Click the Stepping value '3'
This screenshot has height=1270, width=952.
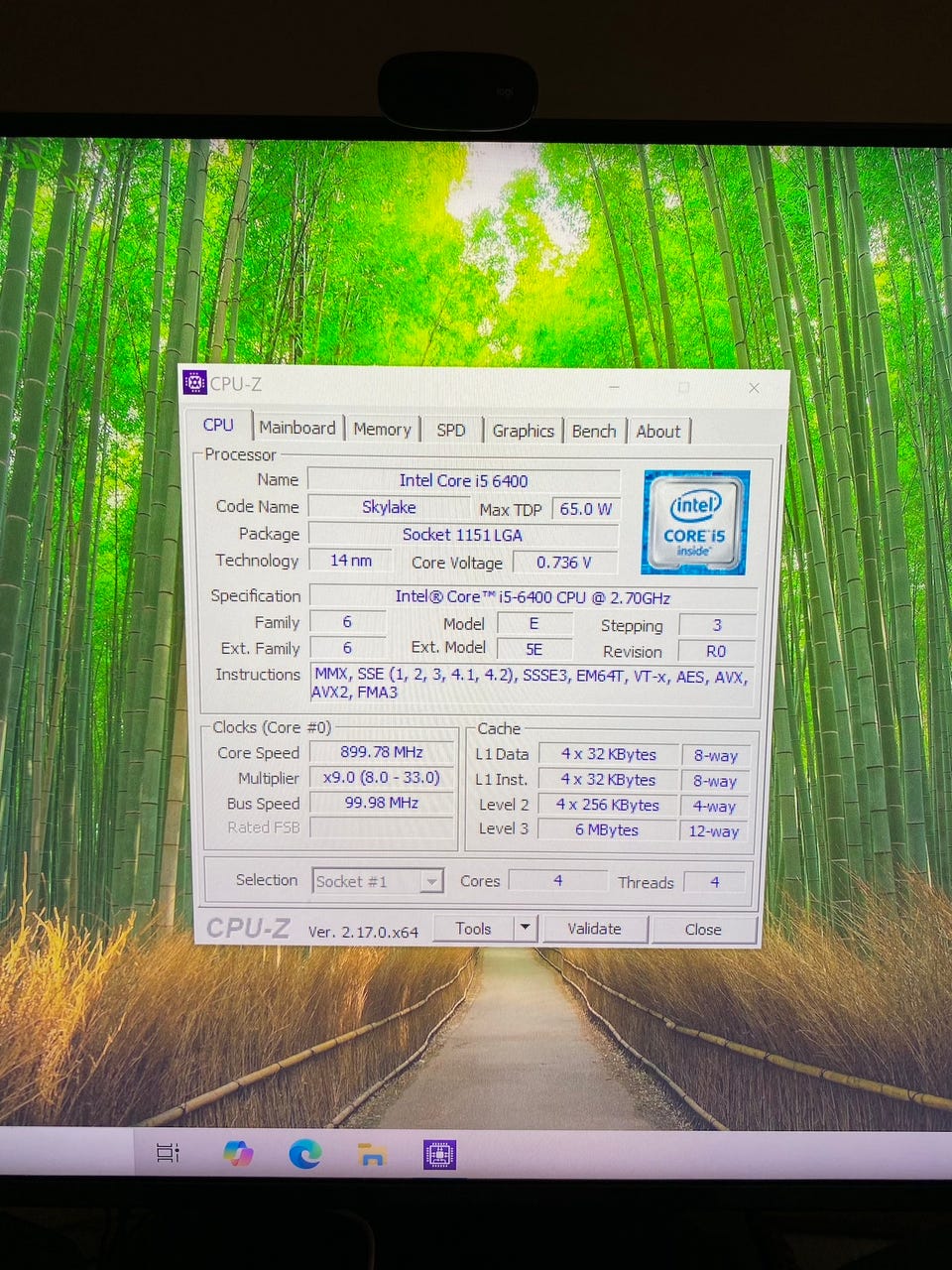click(x=717, y=625)
